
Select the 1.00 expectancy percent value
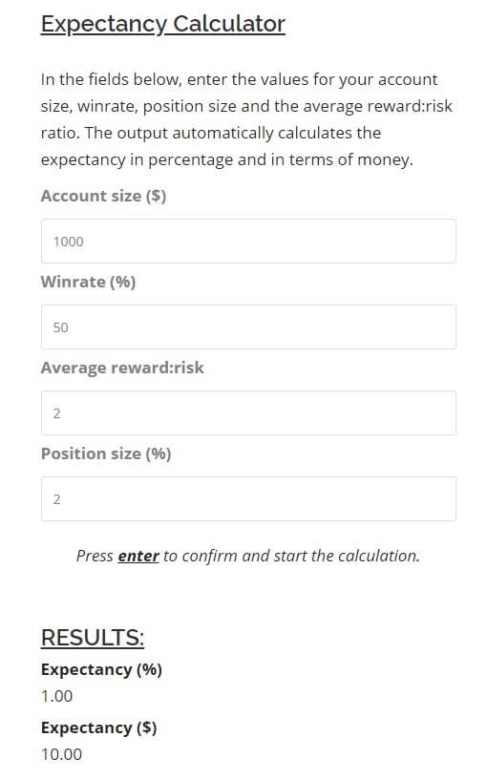(57, 696)
